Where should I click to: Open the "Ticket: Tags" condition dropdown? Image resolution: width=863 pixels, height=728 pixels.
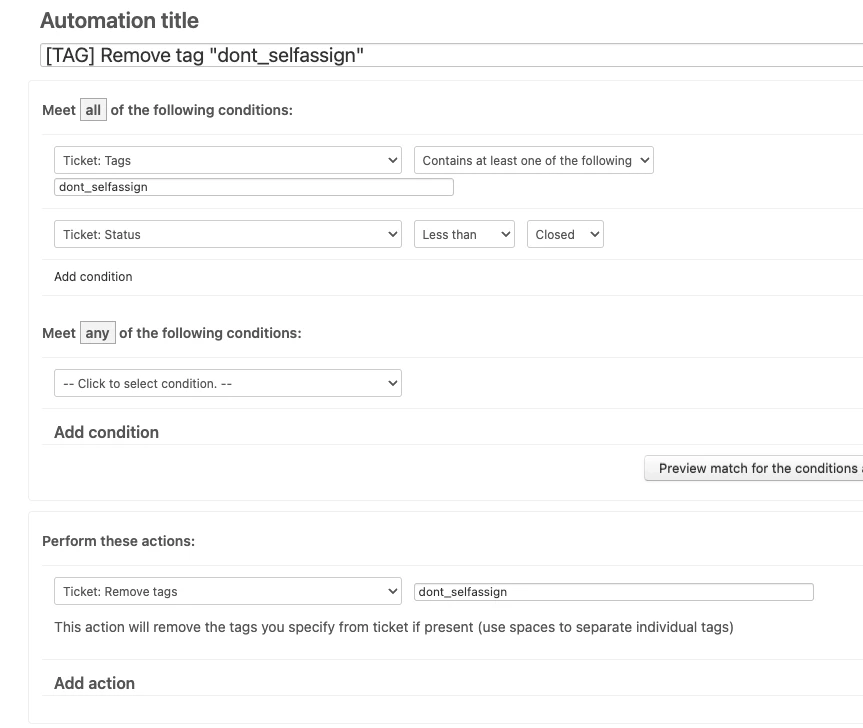pyautogui.click(x=228, y=160)
